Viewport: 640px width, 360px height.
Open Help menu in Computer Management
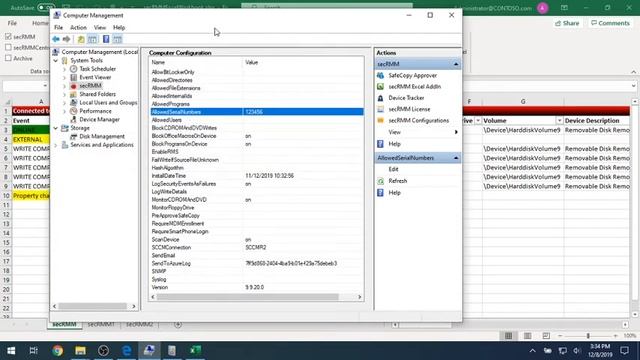point(119,27)
